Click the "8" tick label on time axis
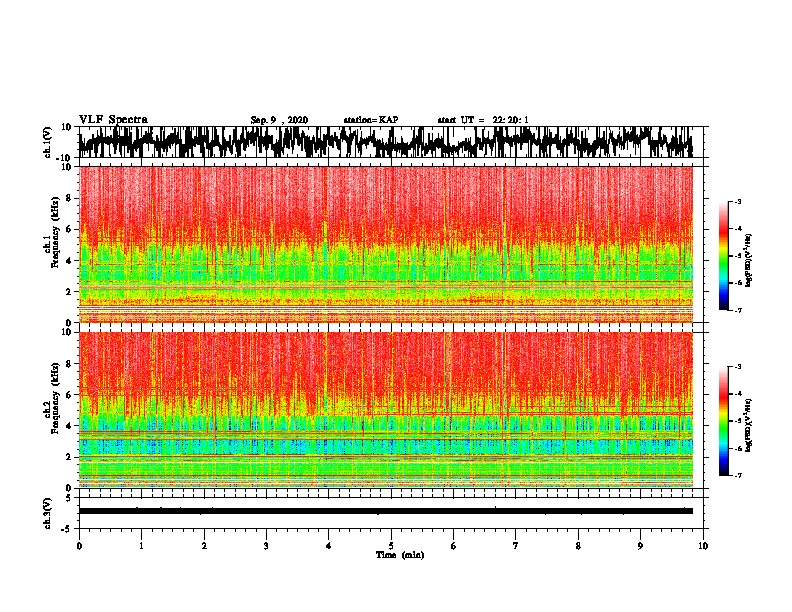This screenshot has width=792, height=612. click(x=578, y=546)
